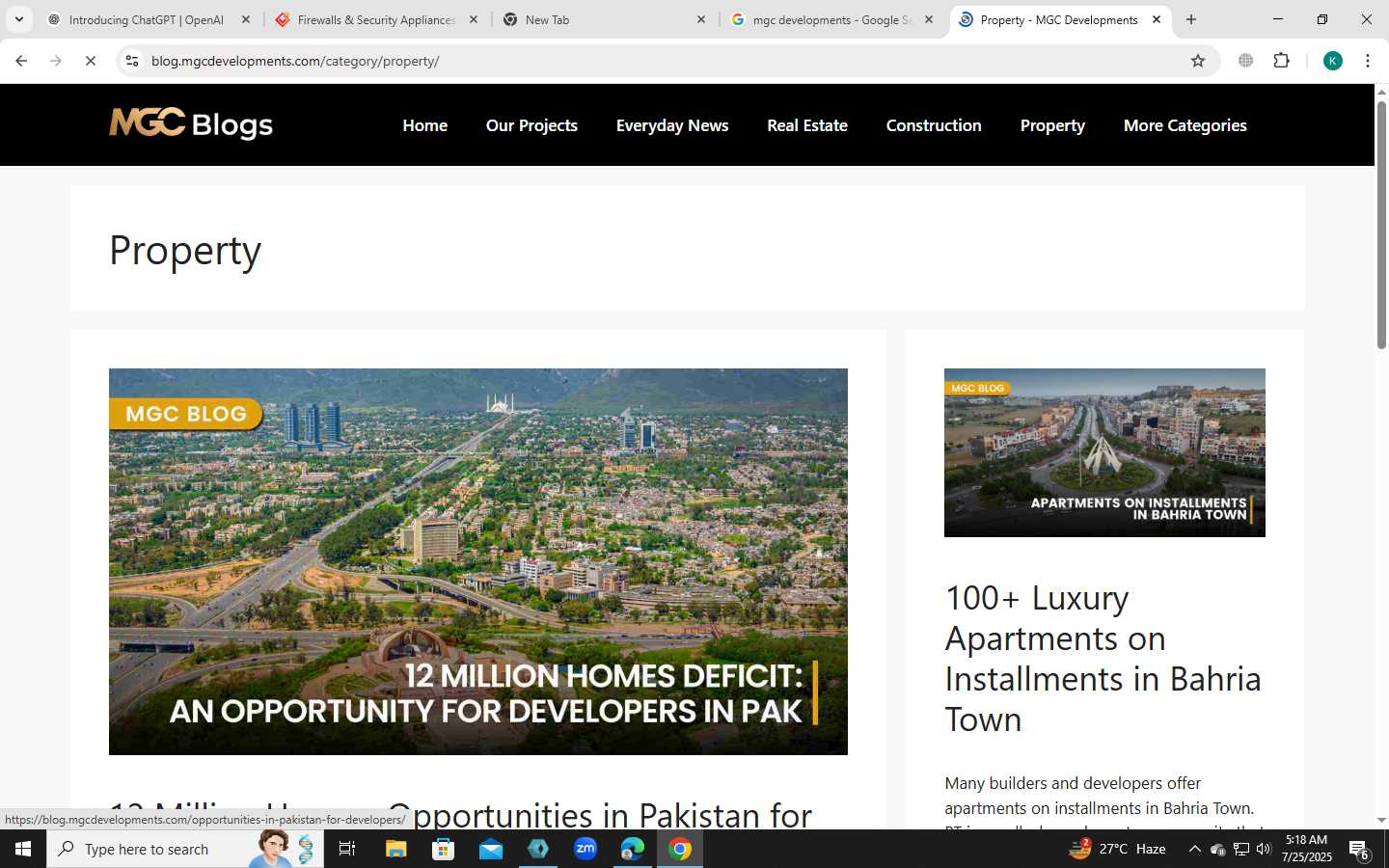Switch to the Introducing ChatGPT tab
The image size is (1389, 868).
point(147,19)
